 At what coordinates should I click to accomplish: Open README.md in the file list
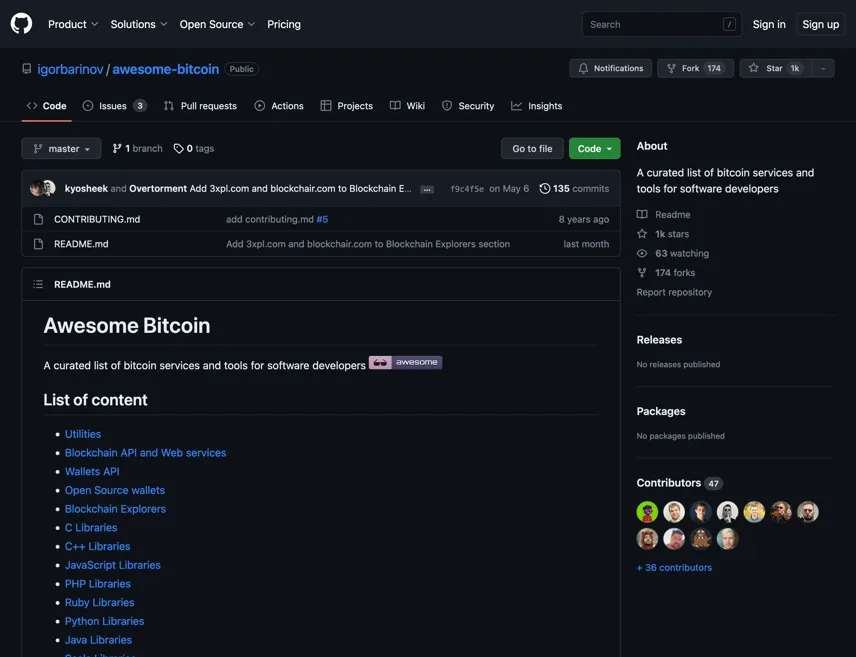pyautogui.click(x=81, y=244)
